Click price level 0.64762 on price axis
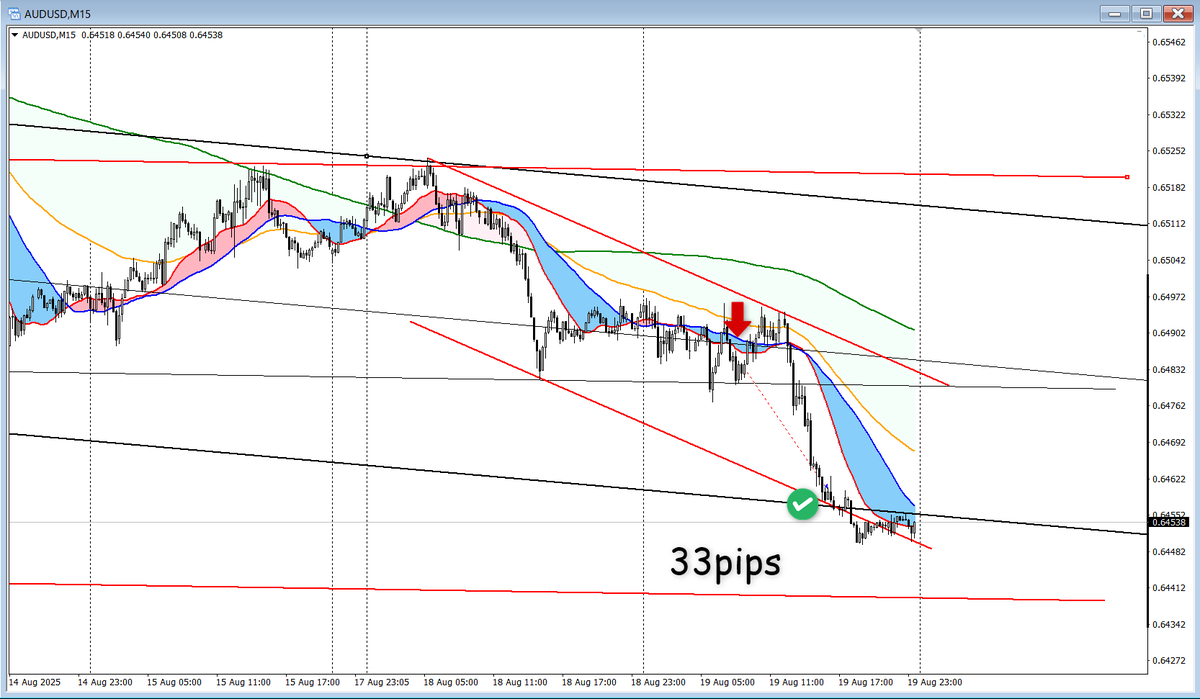This screenshot has height=699, width=1200. point(1168,406)
